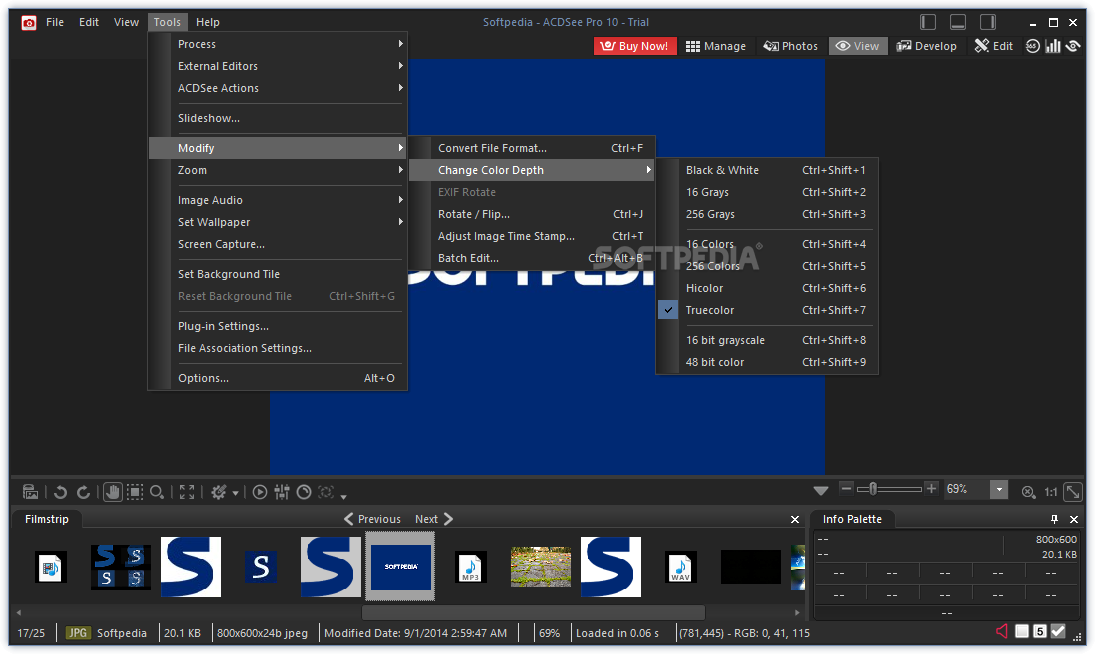Open the Edit menu in menu bar
1095x654 pixels.
pos(89,22)
